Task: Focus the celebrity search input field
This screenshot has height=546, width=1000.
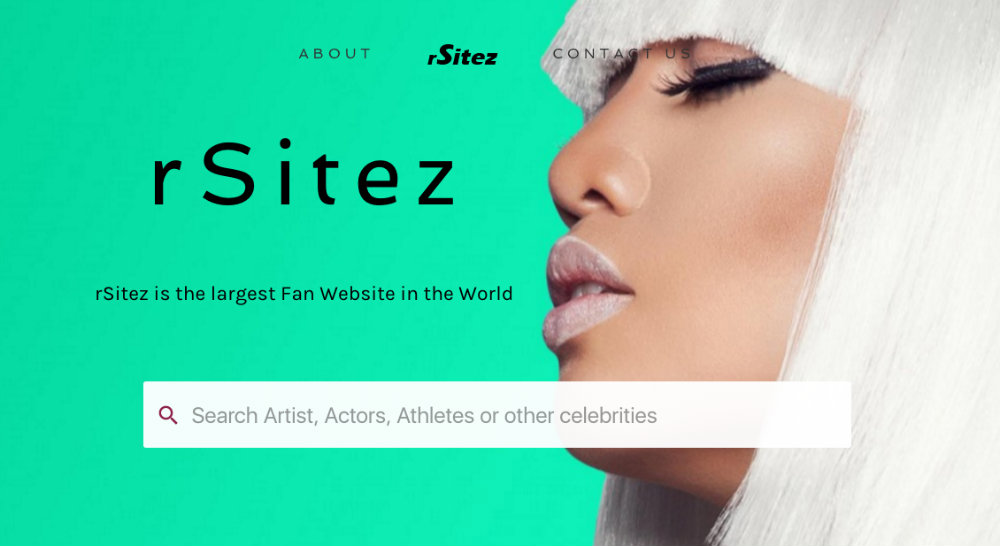Action: 497,415
